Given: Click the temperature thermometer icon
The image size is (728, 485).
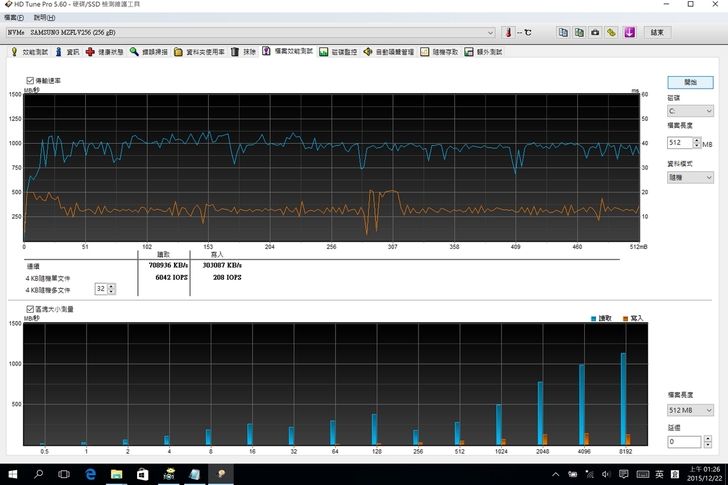Looking at the screenshot, I should click(x=508, y=32).
